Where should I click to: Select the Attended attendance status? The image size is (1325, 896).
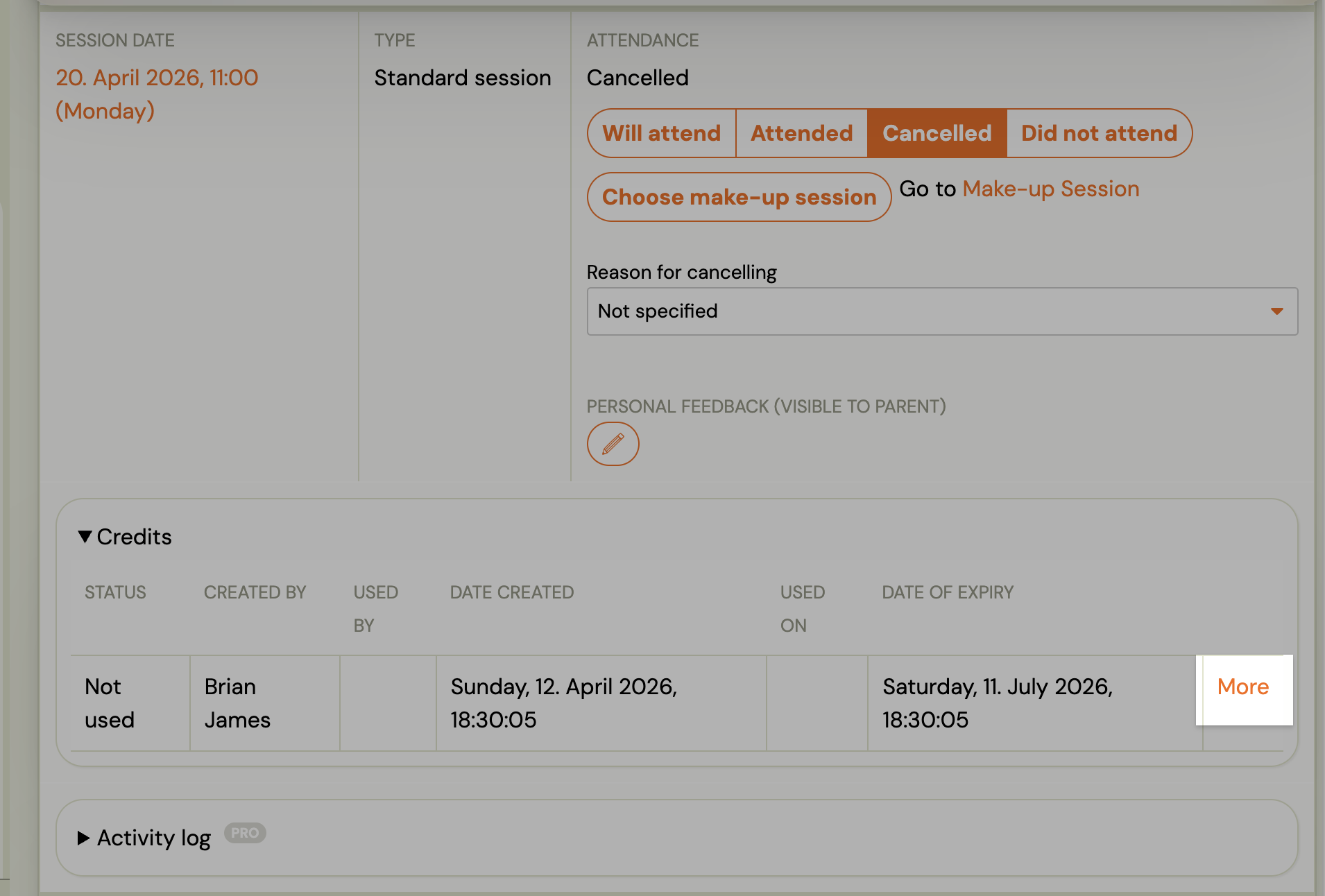coord(801,132)
